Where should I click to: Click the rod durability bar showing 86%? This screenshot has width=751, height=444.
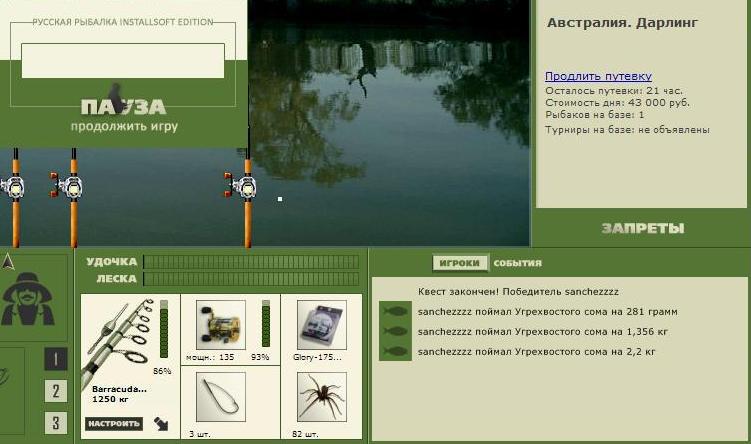point(164,329)
